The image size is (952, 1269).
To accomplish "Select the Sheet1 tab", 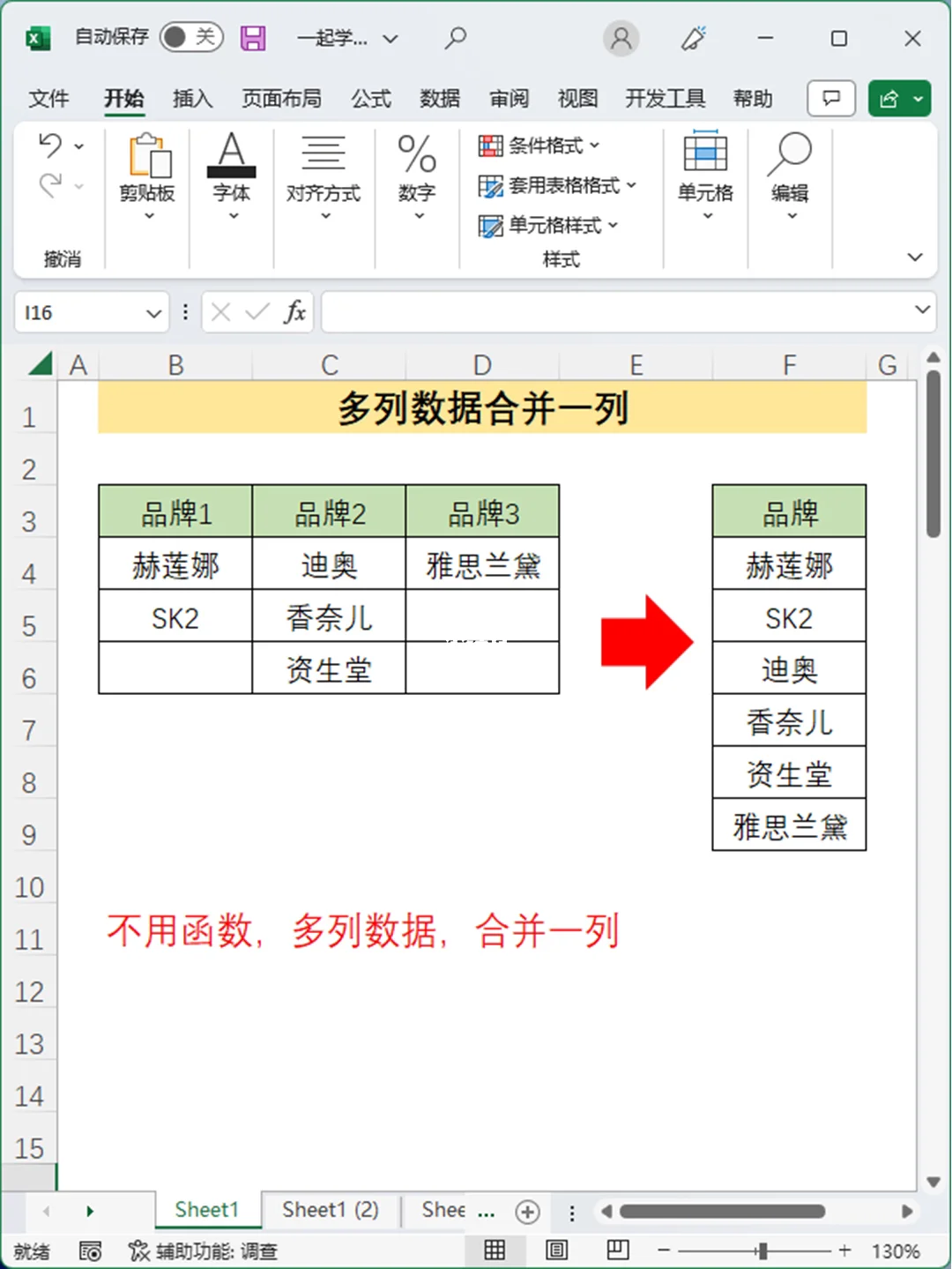I will (x=207, y=1209).
